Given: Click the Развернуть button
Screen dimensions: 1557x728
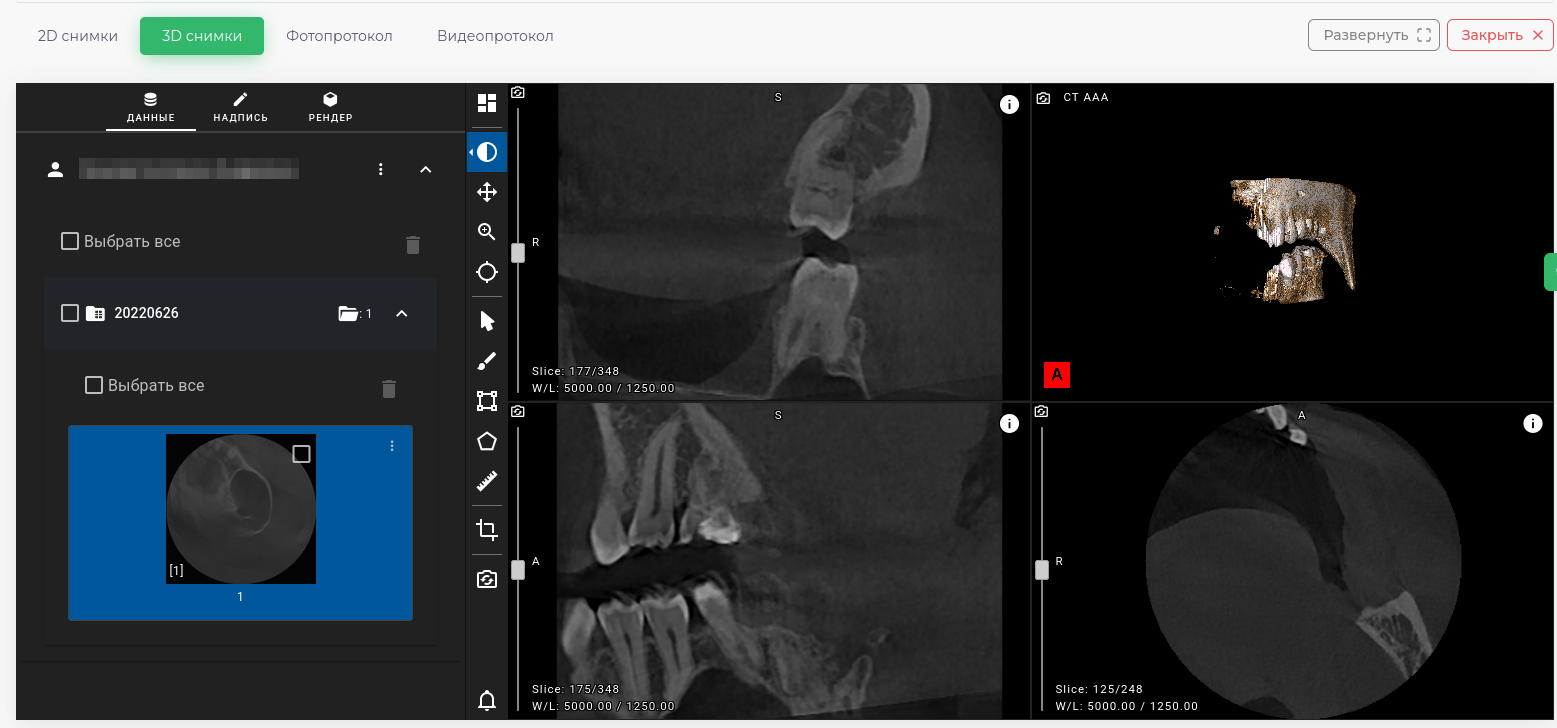Looking at the screenshot, I should [x=1371, y=35].
